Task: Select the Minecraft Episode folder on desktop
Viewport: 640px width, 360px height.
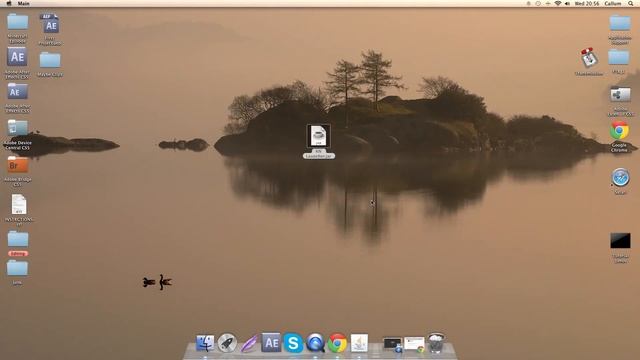Action: 18,22
